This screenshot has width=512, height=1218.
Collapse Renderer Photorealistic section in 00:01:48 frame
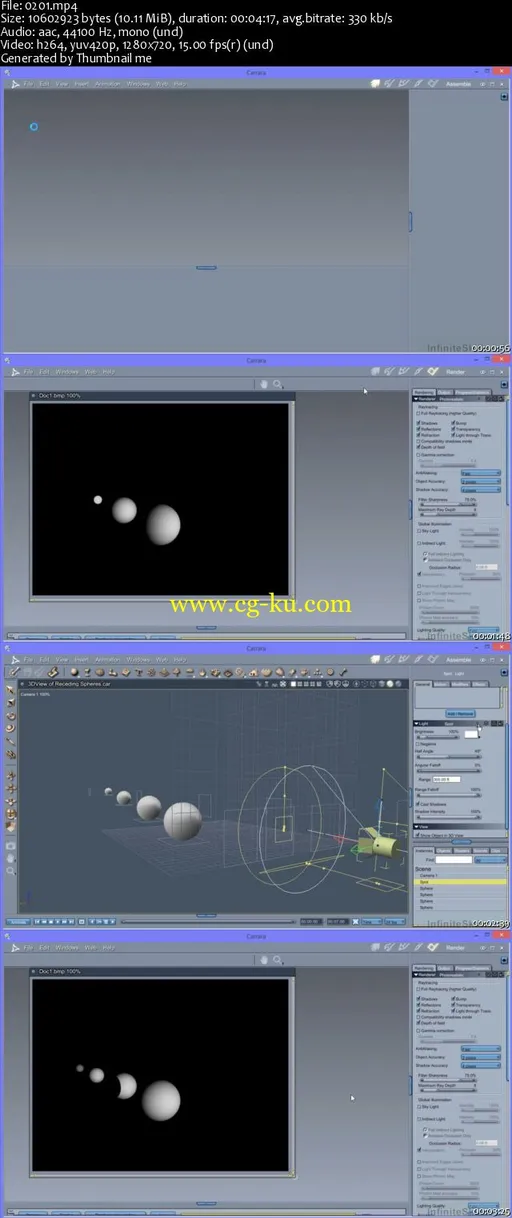(x=415, y=399)
